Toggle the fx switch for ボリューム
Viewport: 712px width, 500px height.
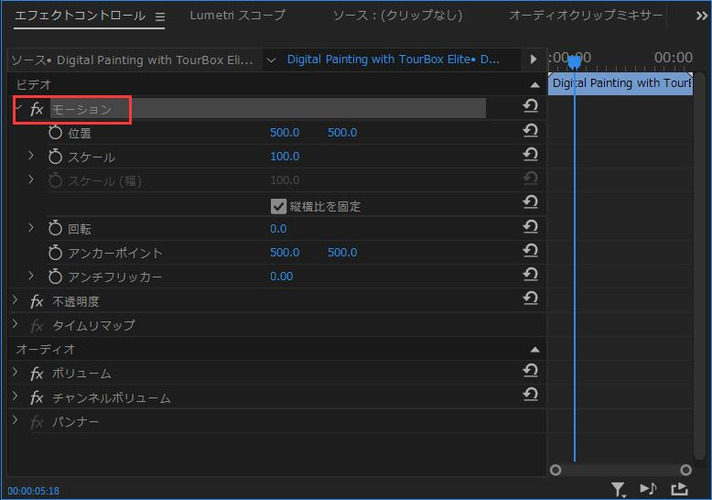(x=37, y=373)
